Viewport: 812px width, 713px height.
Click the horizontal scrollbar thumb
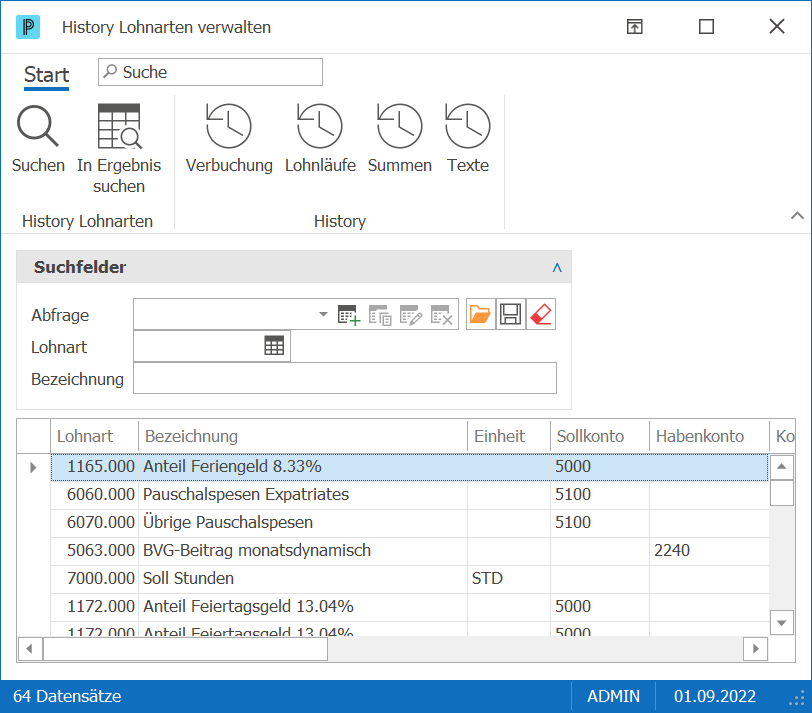(185, 648)
